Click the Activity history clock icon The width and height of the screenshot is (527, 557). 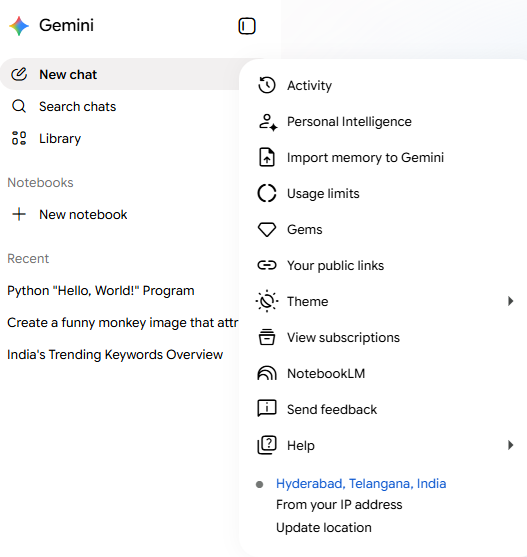pos(267,85)
